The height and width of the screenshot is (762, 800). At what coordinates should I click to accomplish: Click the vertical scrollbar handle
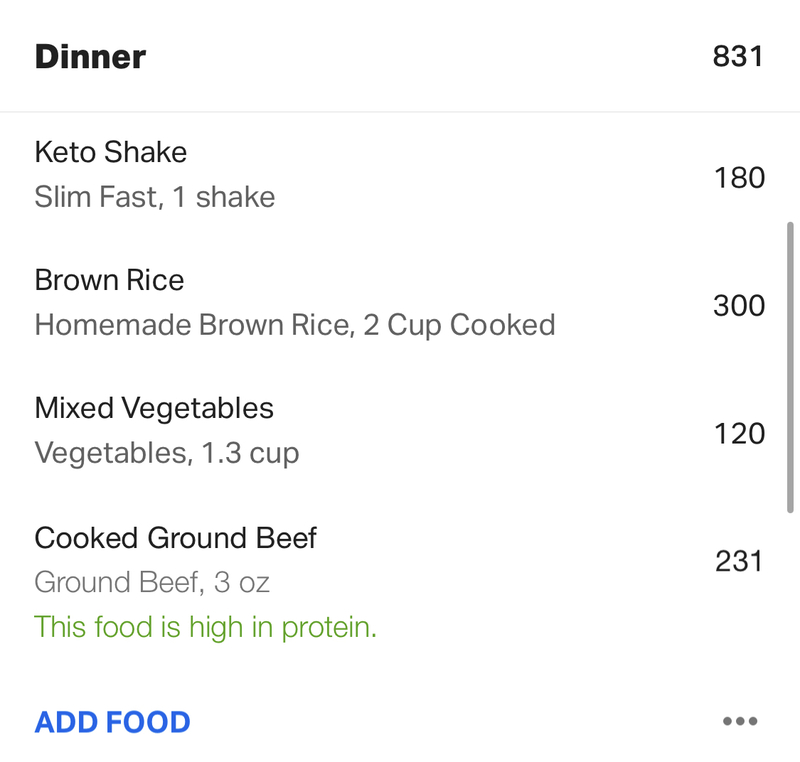[790, 367]
